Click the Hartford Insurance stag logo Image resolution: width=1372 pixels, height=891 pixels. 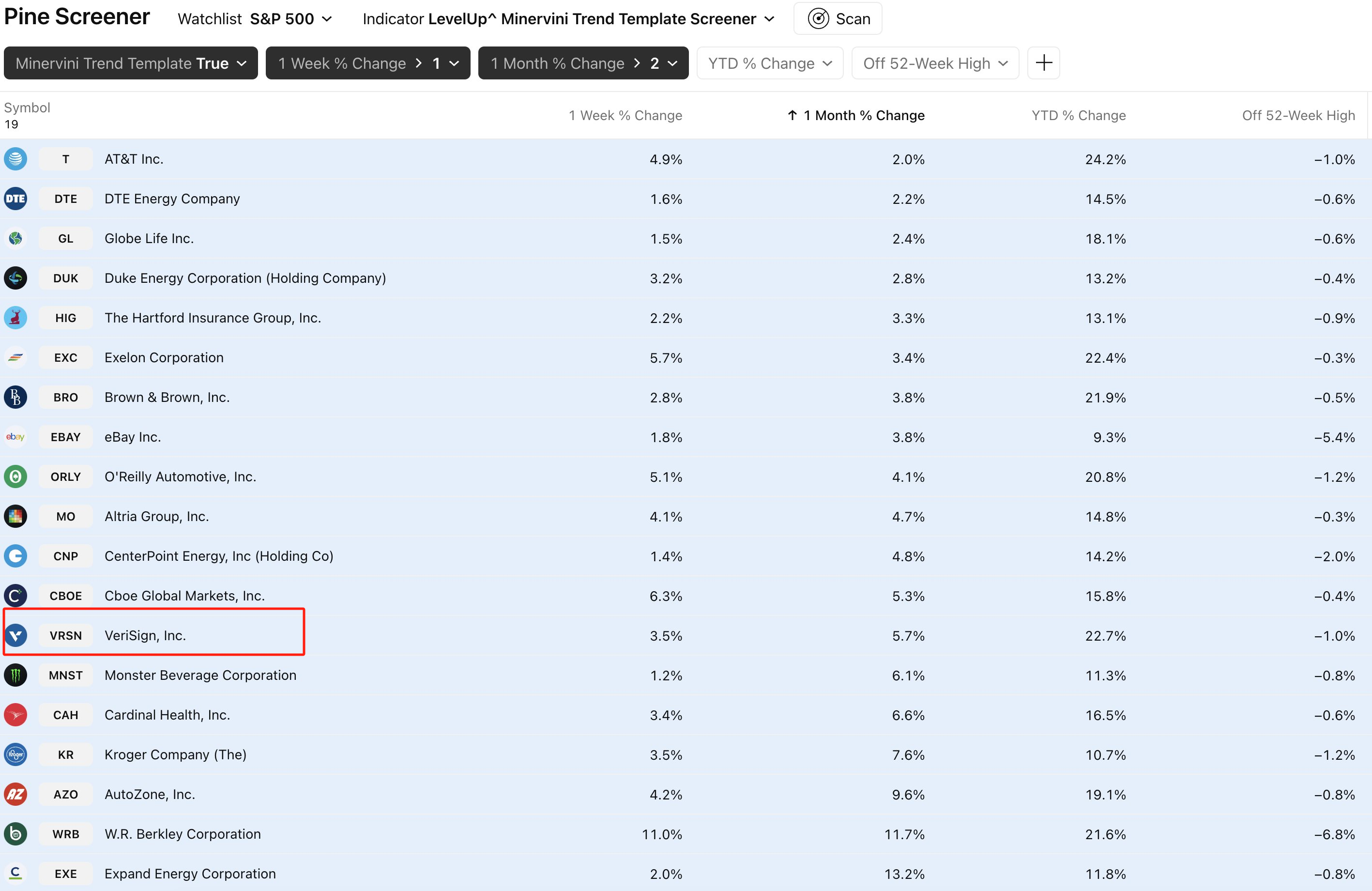15,318
